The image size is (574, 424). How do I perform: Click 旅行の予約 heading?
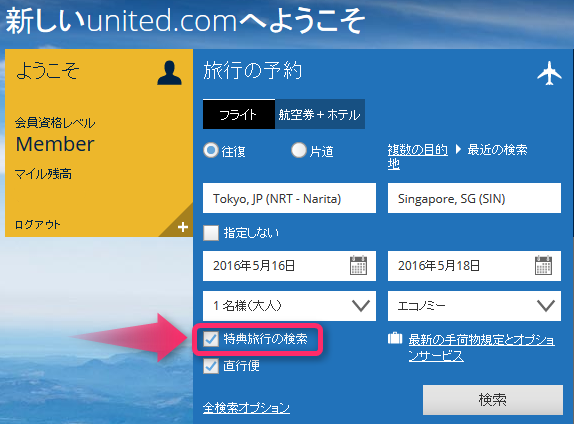pos(253,71)
